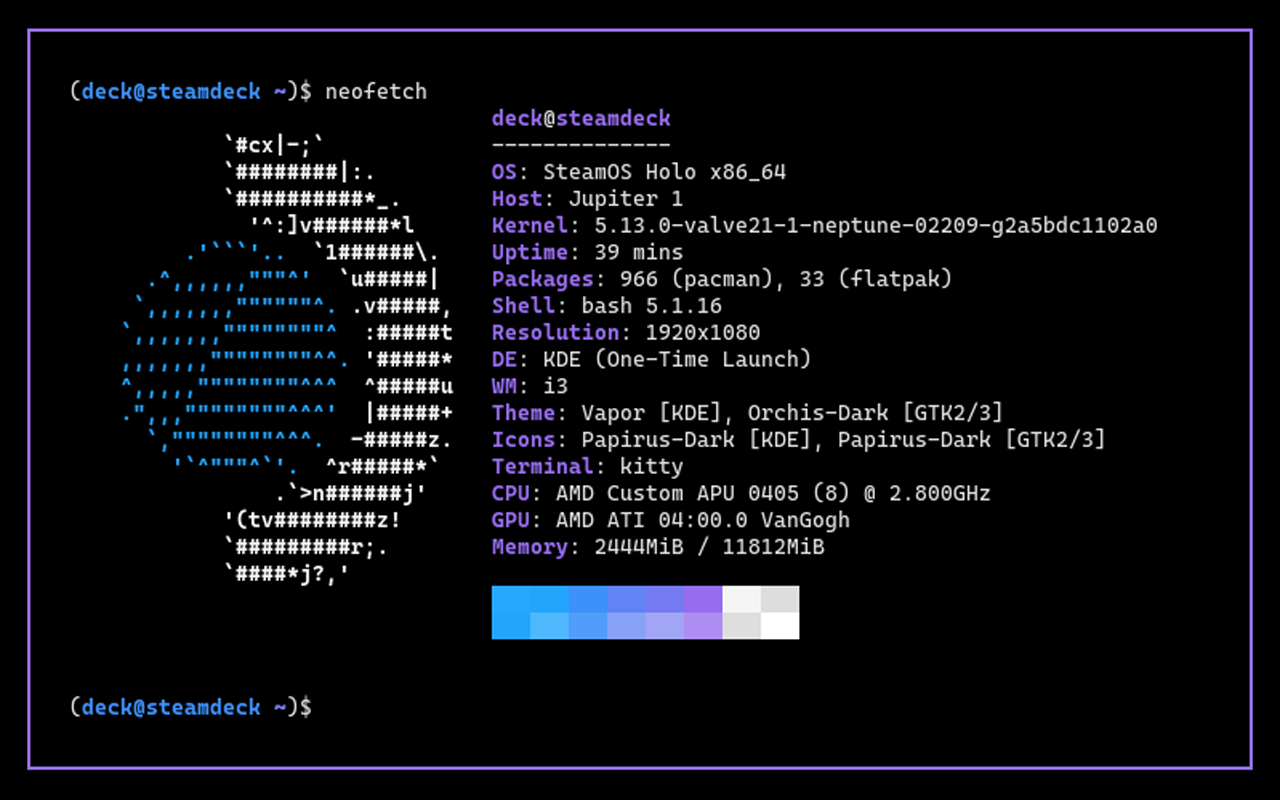1280x800 pixels.
Task: Click the "Icons" field label
Action: coord(523,440)
